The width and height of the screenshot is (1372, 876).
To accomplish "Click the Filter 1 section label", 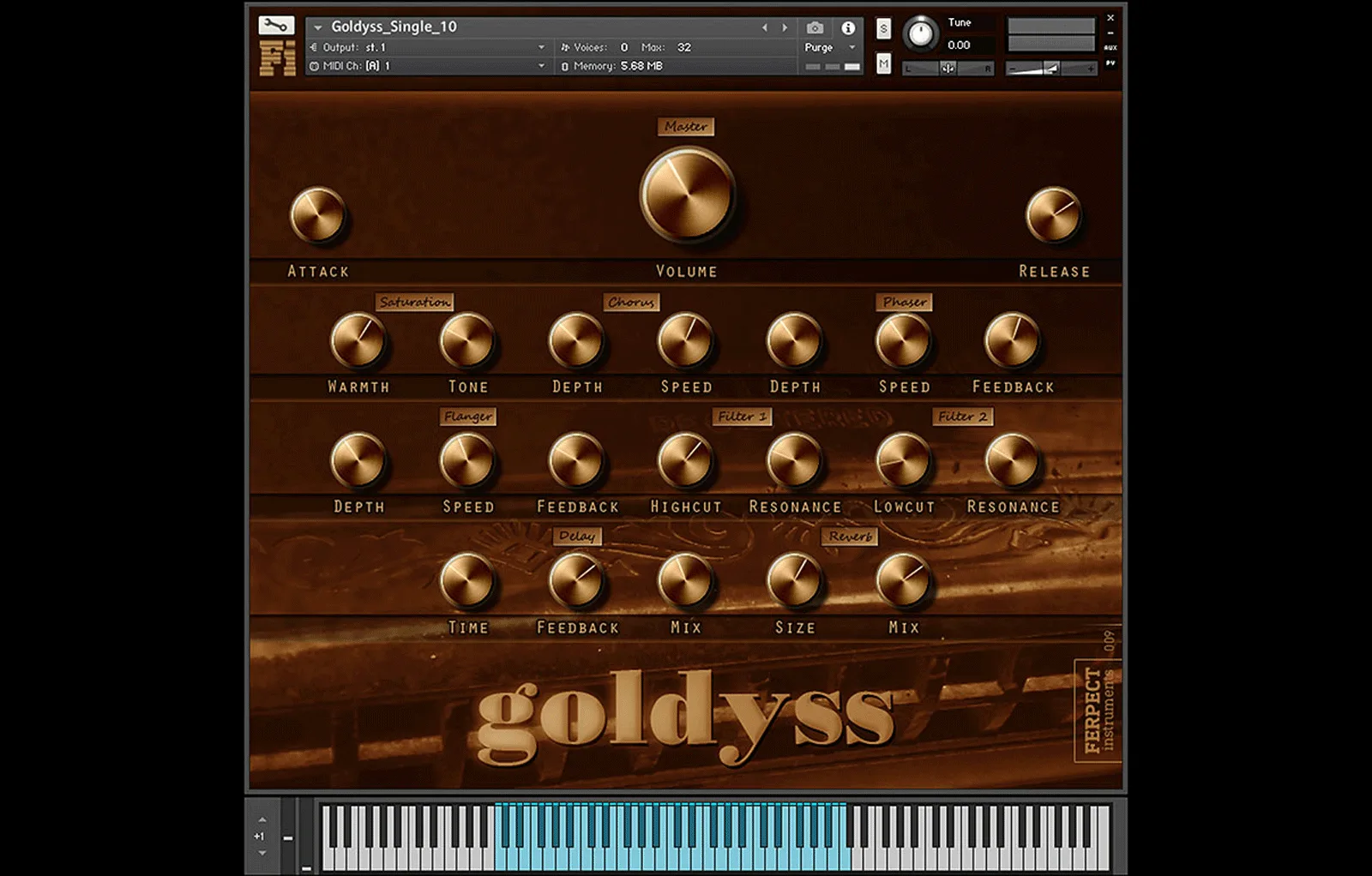I will click(743, 417).
